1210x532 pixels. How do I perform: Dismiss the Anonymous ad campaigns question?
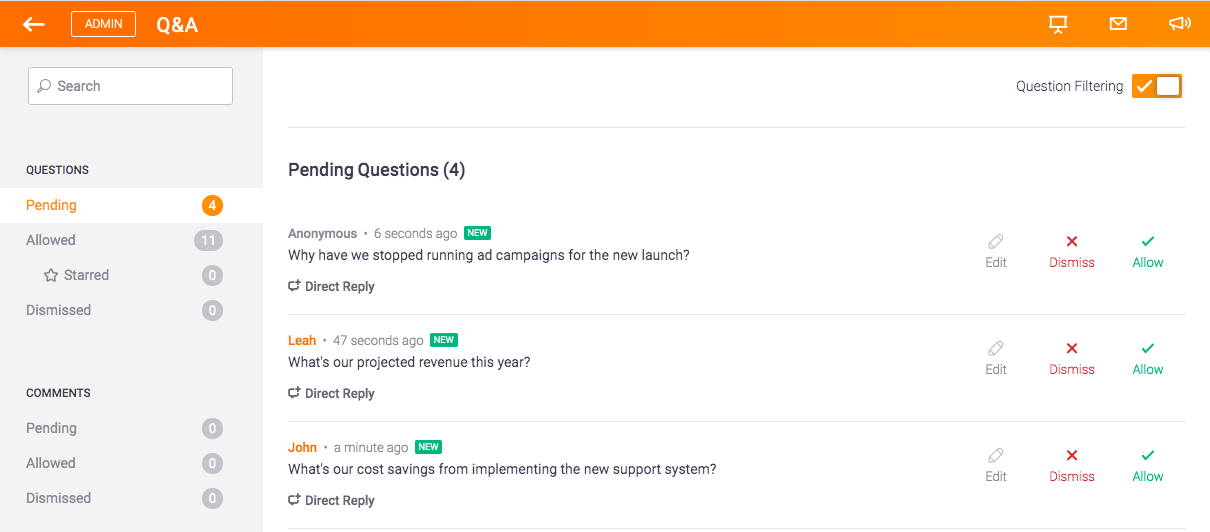(1072, 251)
